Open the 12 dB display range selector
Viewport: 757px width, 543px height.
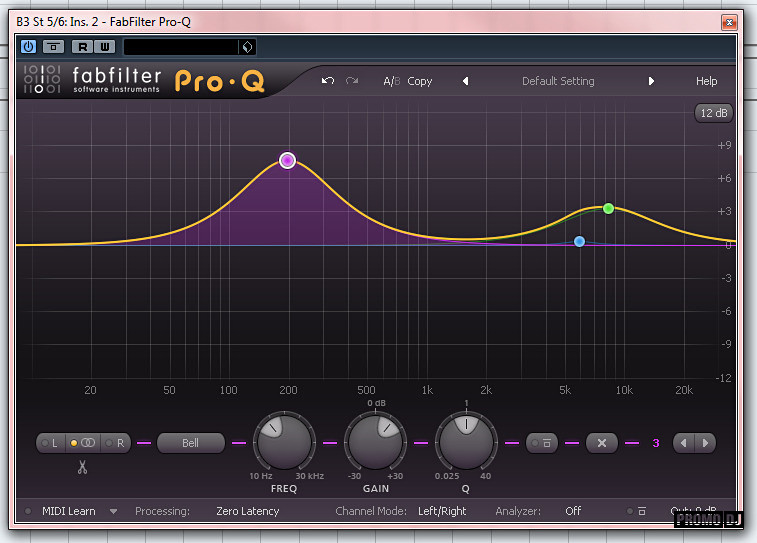pyautogui.click(x=714, y=113)
